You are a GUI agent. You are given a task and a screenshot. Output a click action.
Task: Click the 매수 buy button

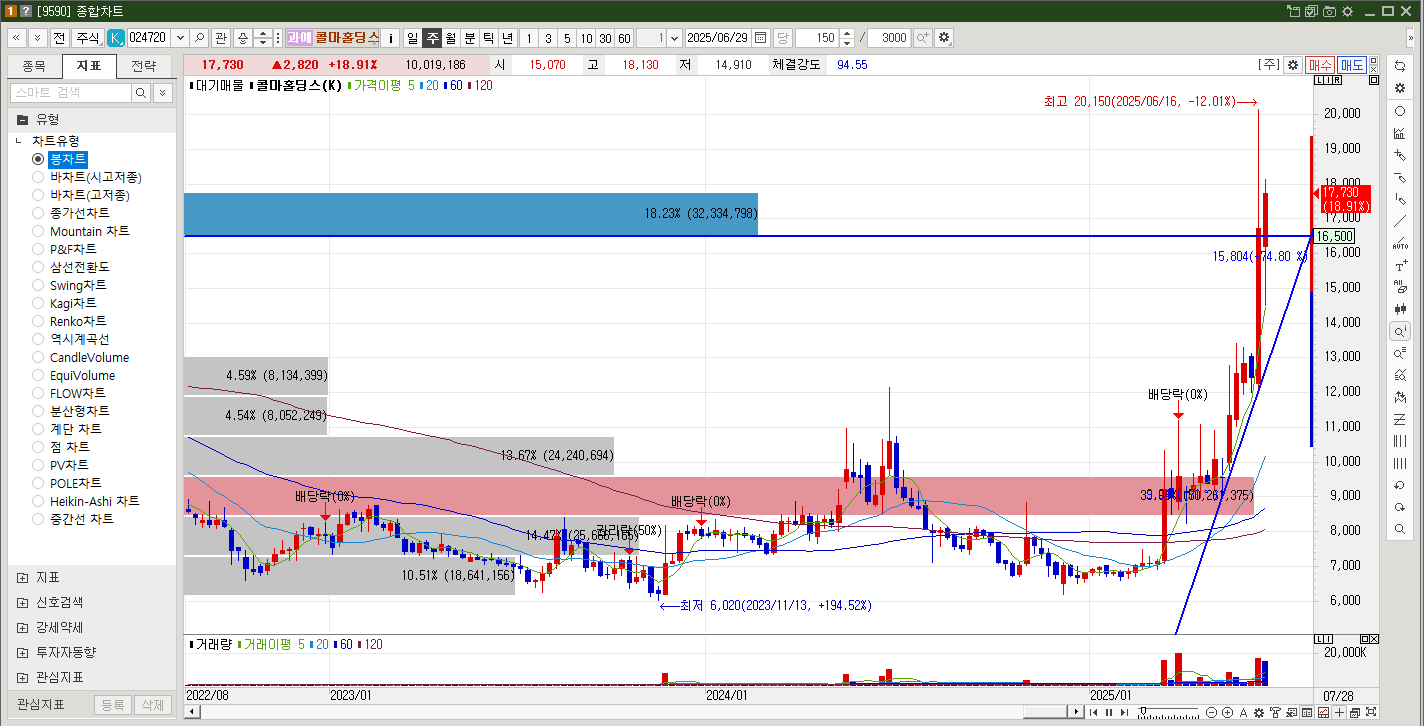(1321, 64)
